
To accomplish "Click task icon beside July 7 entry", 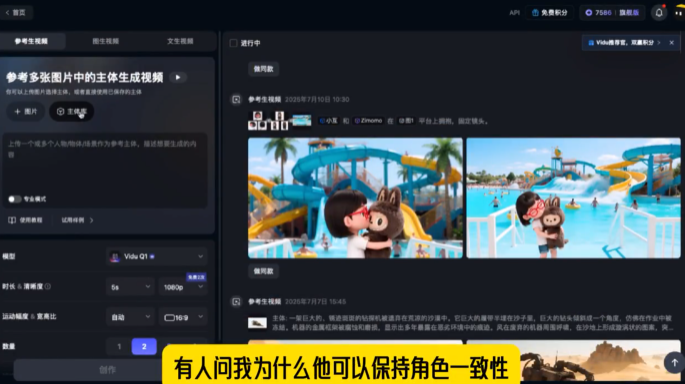I will [x=236, y=301].
